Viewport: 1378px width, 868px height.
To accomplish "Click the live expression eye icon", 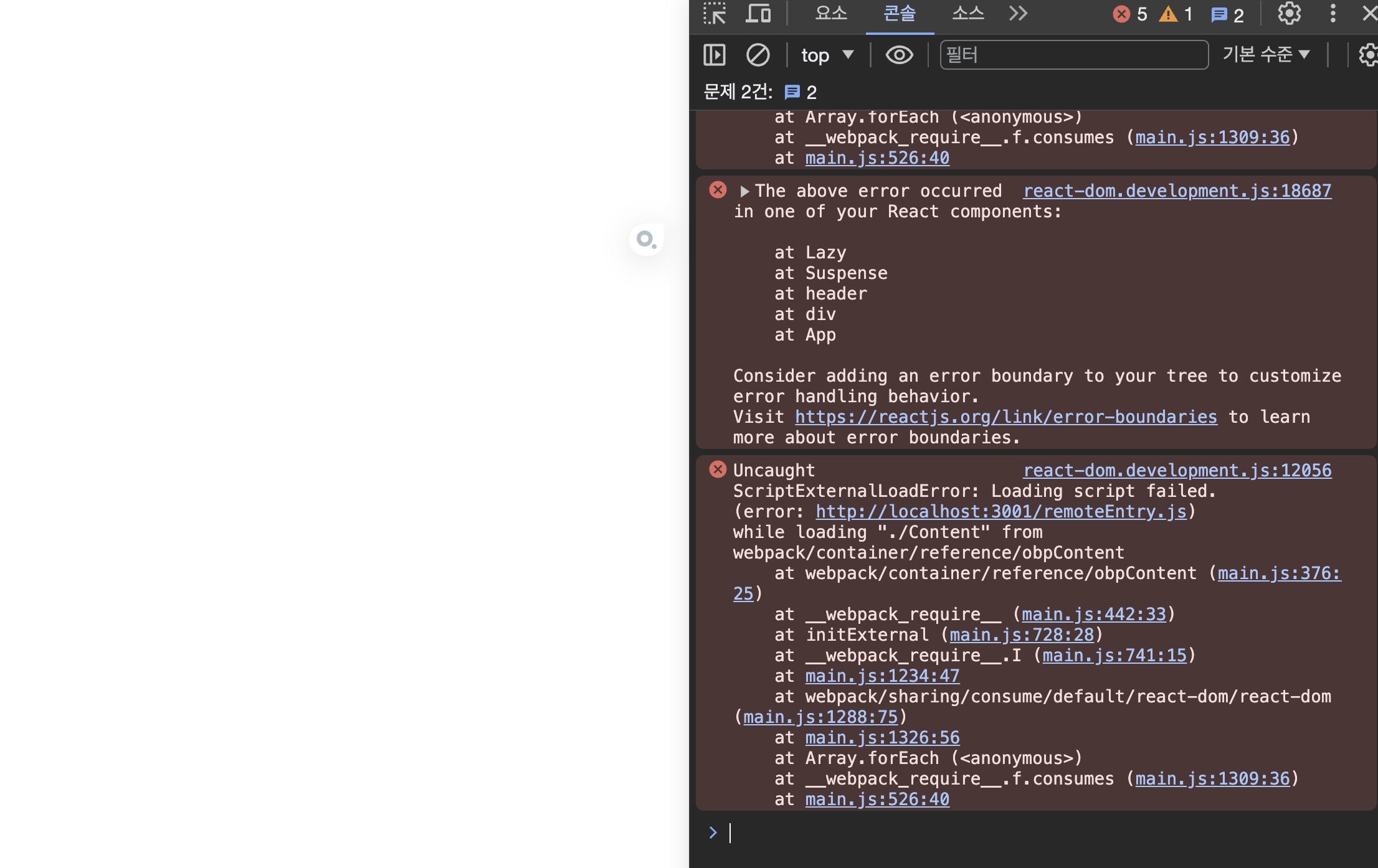I will (x=899, y=55).
